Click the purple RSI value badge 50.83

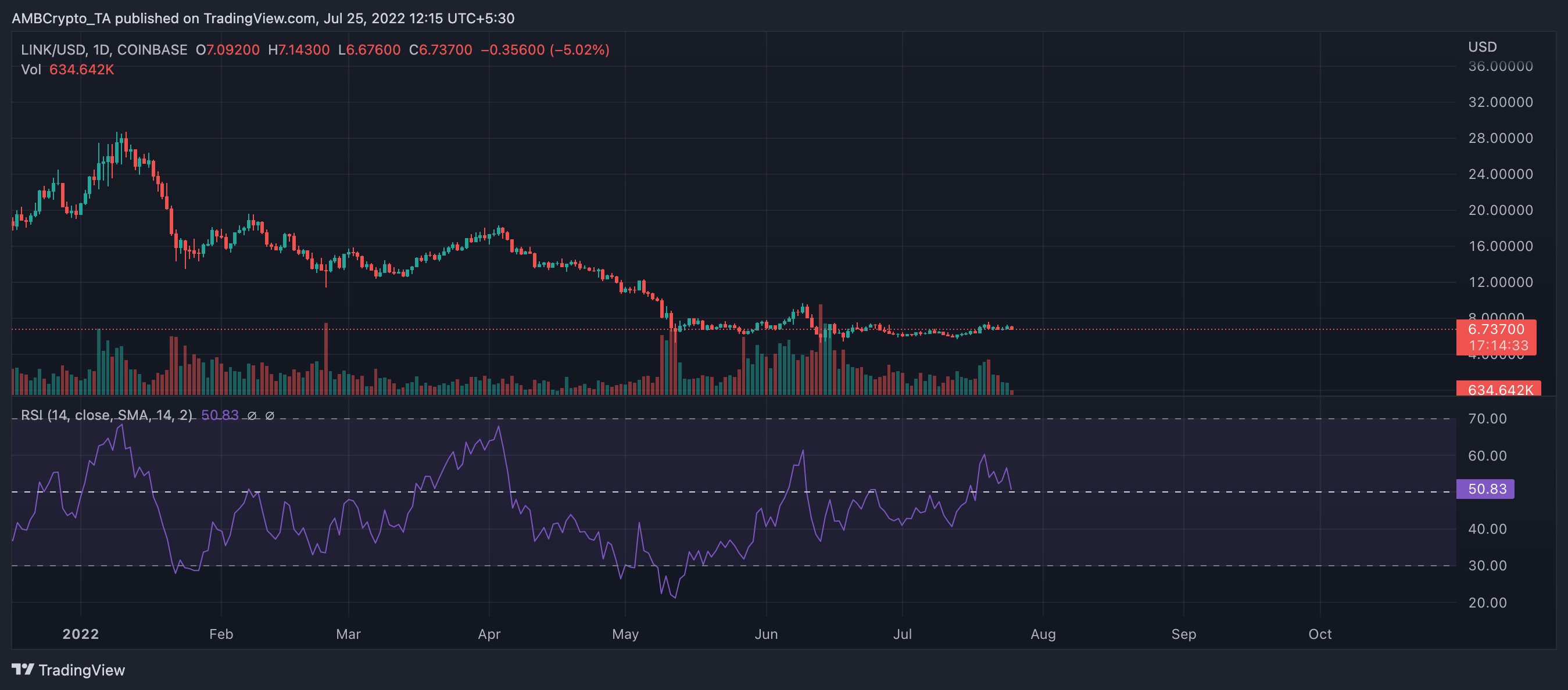pyautogui.click(x=1485, y=488)
